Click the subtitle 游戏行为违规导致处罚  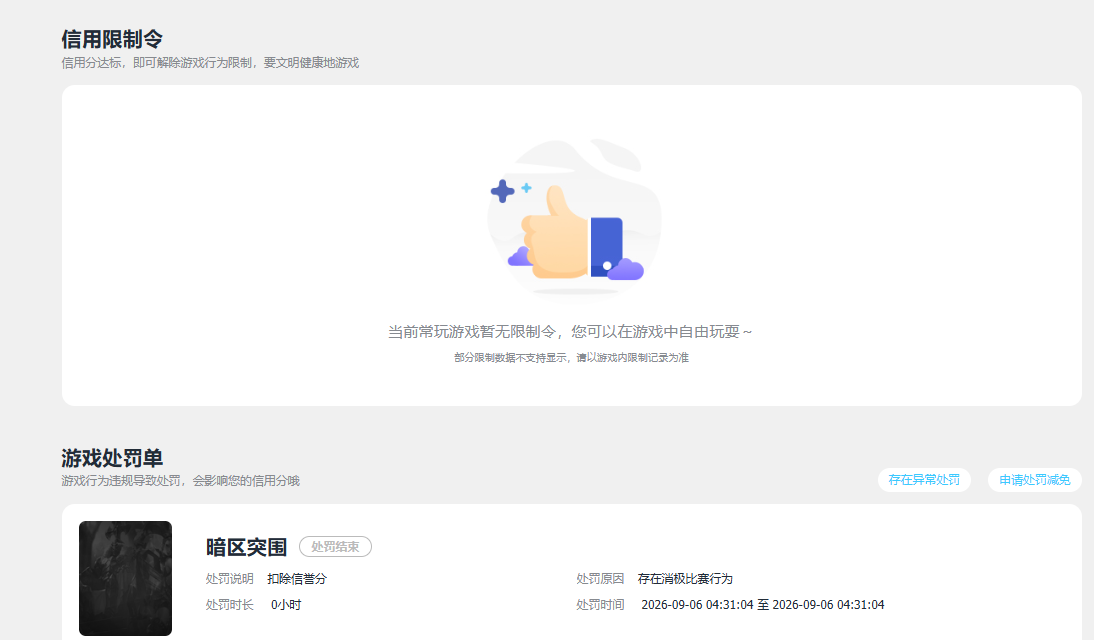(180, 481)
